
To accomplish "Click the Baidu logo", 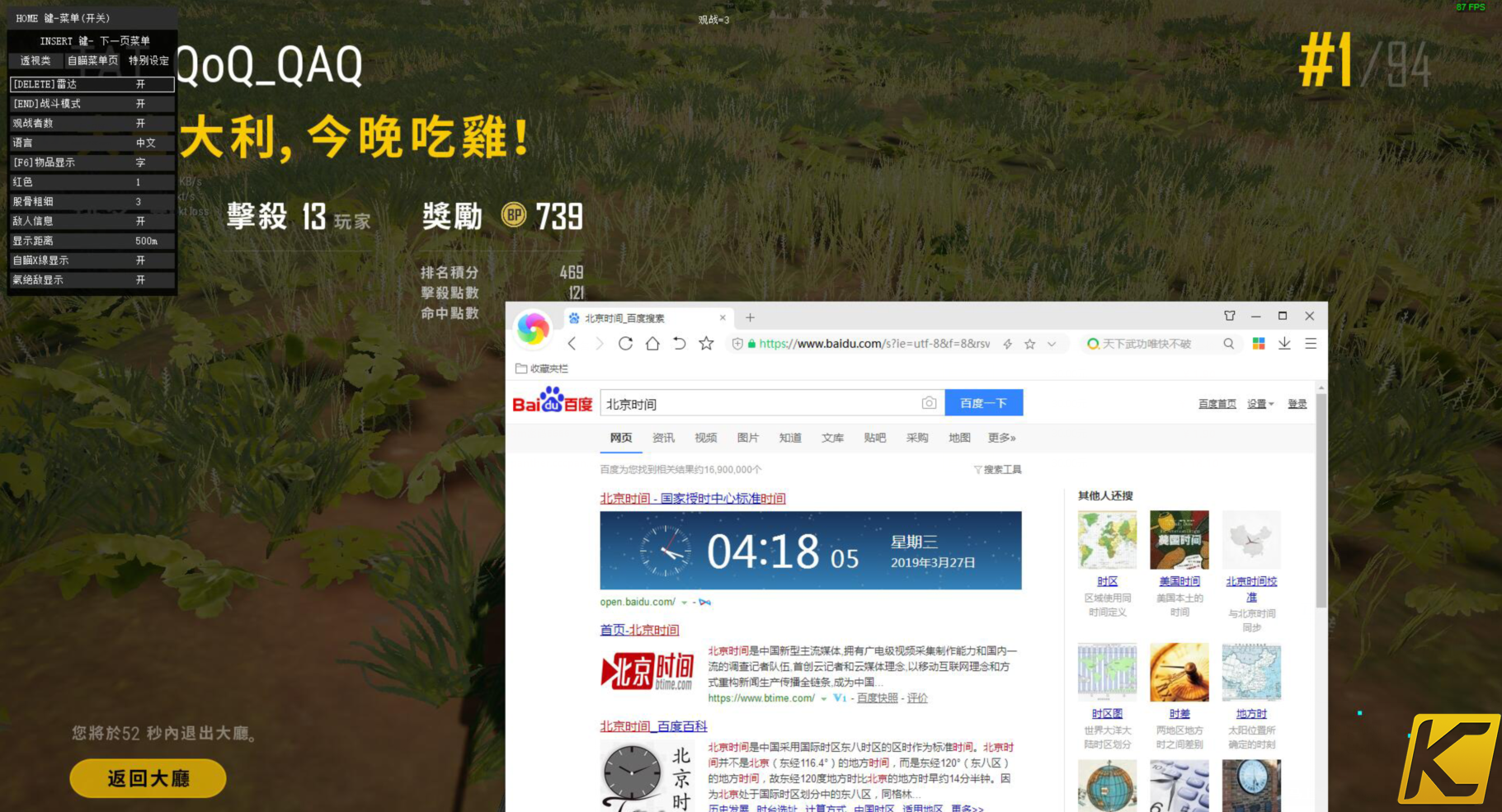I will coord(553,401).
